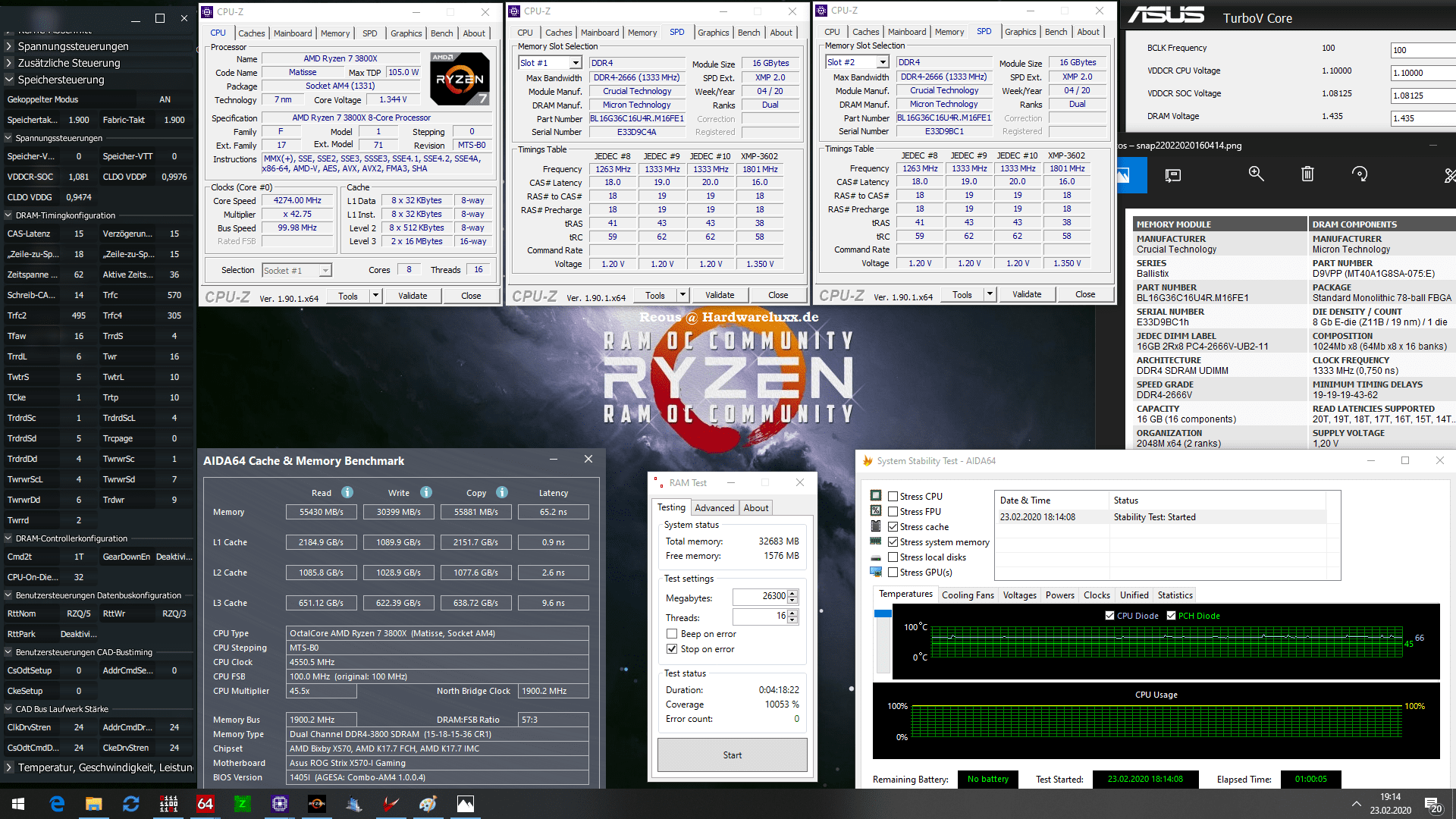The image size is (1456, 819).
Task: Click the Write info icon in AIDA64 benchmark
Action: [x=426, y=492]
